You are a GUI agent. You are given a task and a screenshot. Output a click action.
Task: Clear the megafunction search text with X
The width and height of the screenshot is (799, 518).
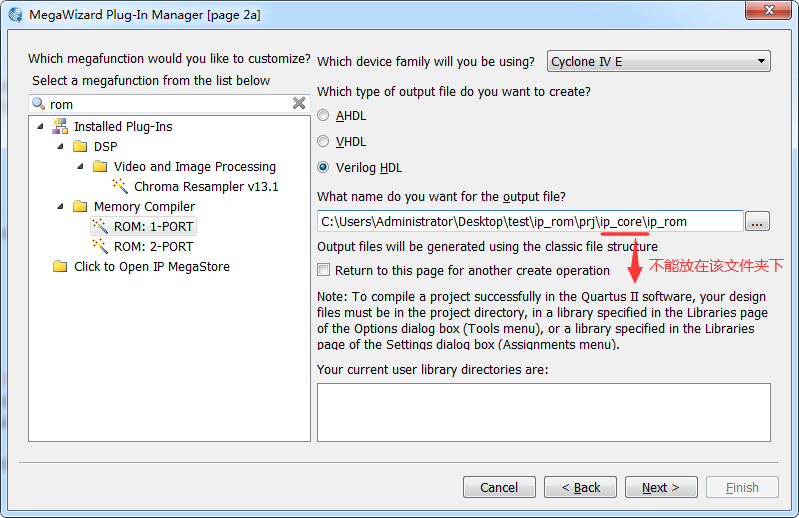coord(299,104)
